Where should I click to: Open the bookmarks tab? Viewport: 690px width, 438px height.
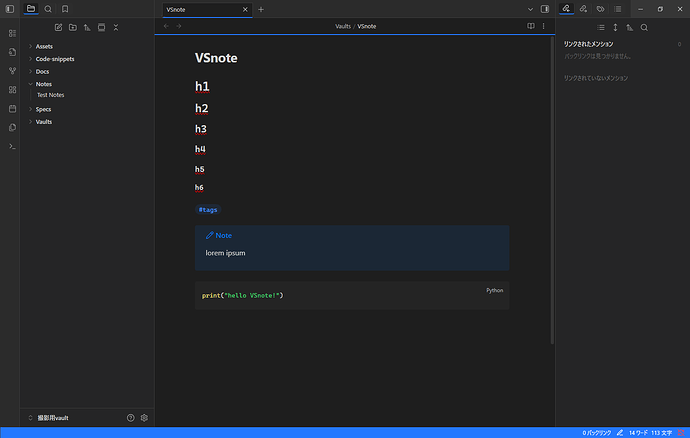tap(65, 9)
